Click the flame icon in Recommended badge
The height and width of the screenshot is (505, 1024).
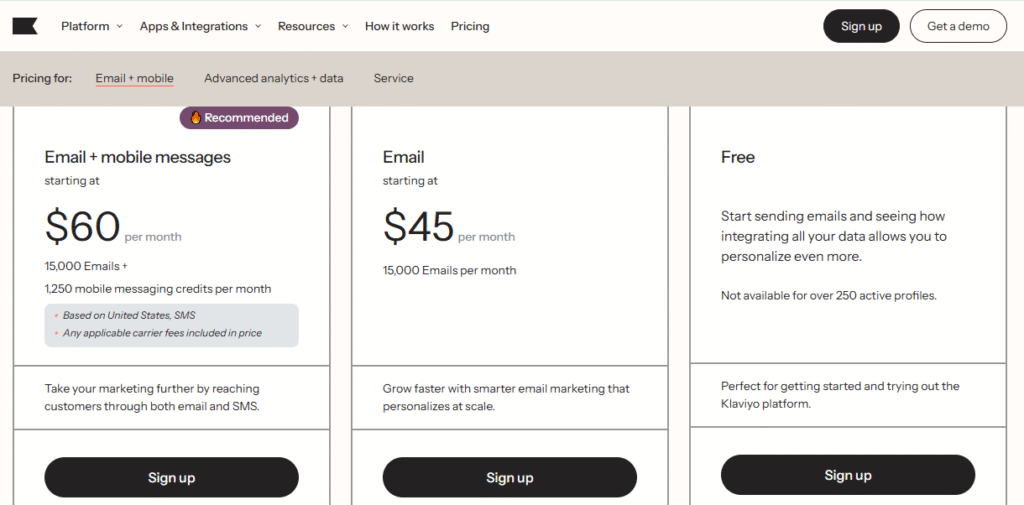[195, 118]
